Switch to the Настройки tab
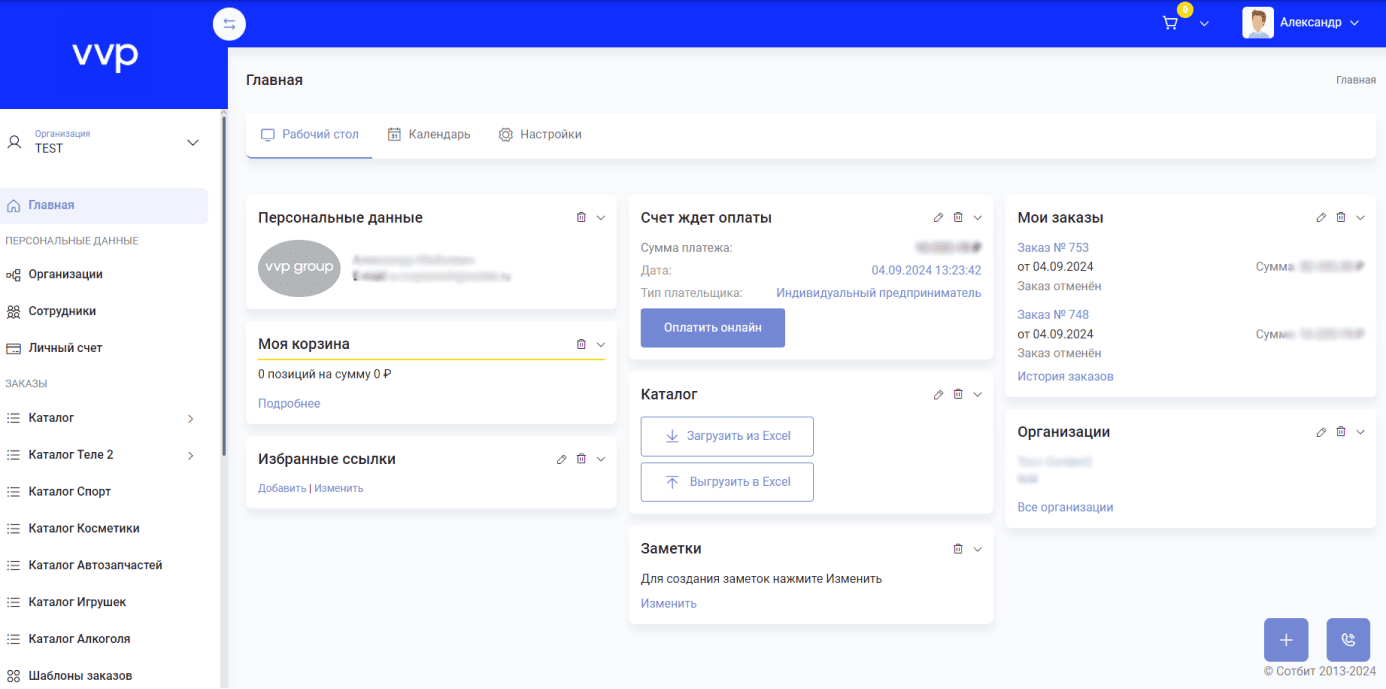The width and height of the screenshot is (1386, 689). (540, 134)
